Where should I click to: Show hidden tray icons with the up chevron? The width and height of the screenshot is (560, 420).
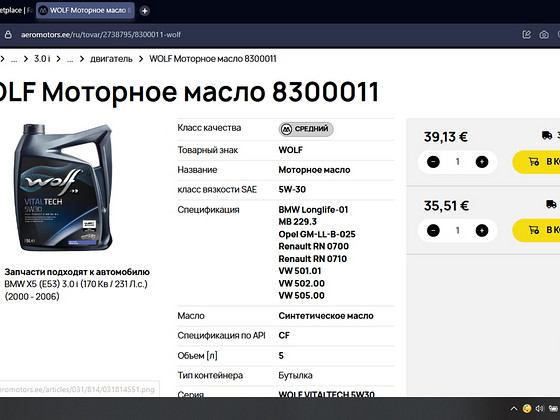(514, 409)
